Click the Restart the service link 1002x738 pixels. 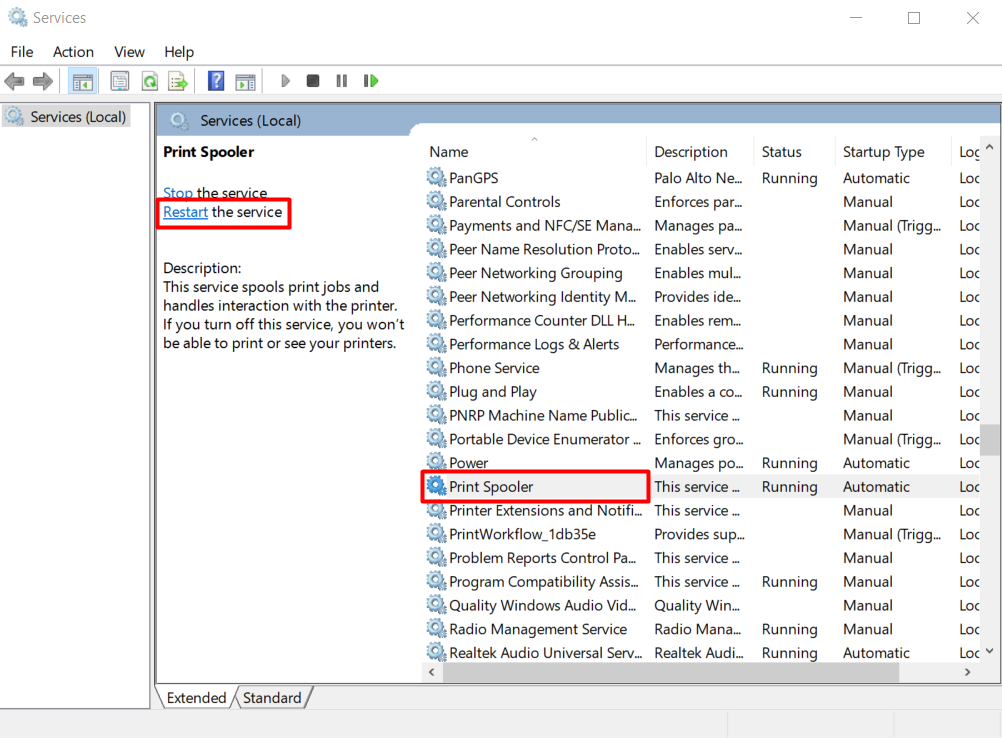point(185,212)
